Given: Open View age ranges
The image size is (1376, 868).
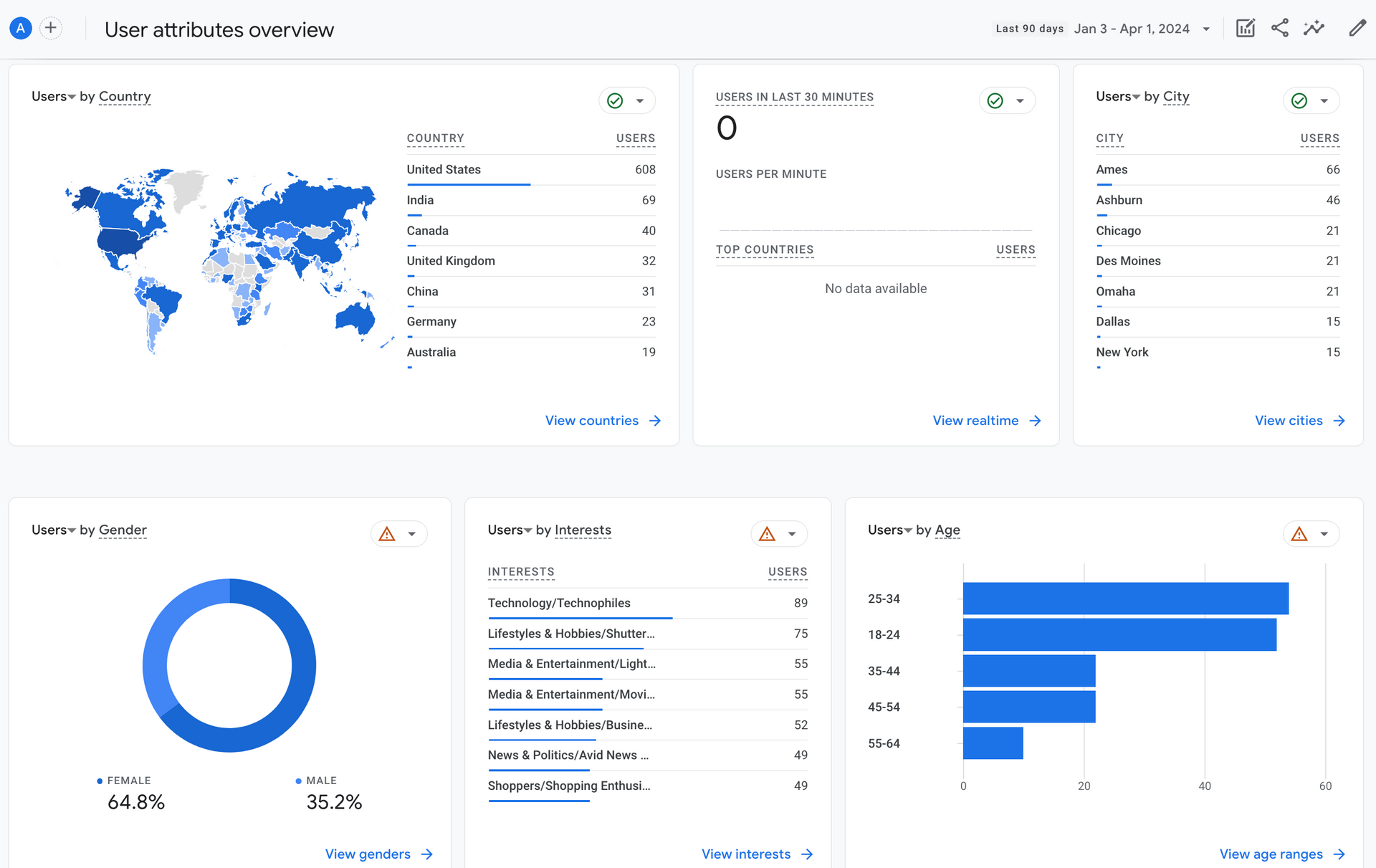Looking at the screenshot, I should [x=1271, y=854].
